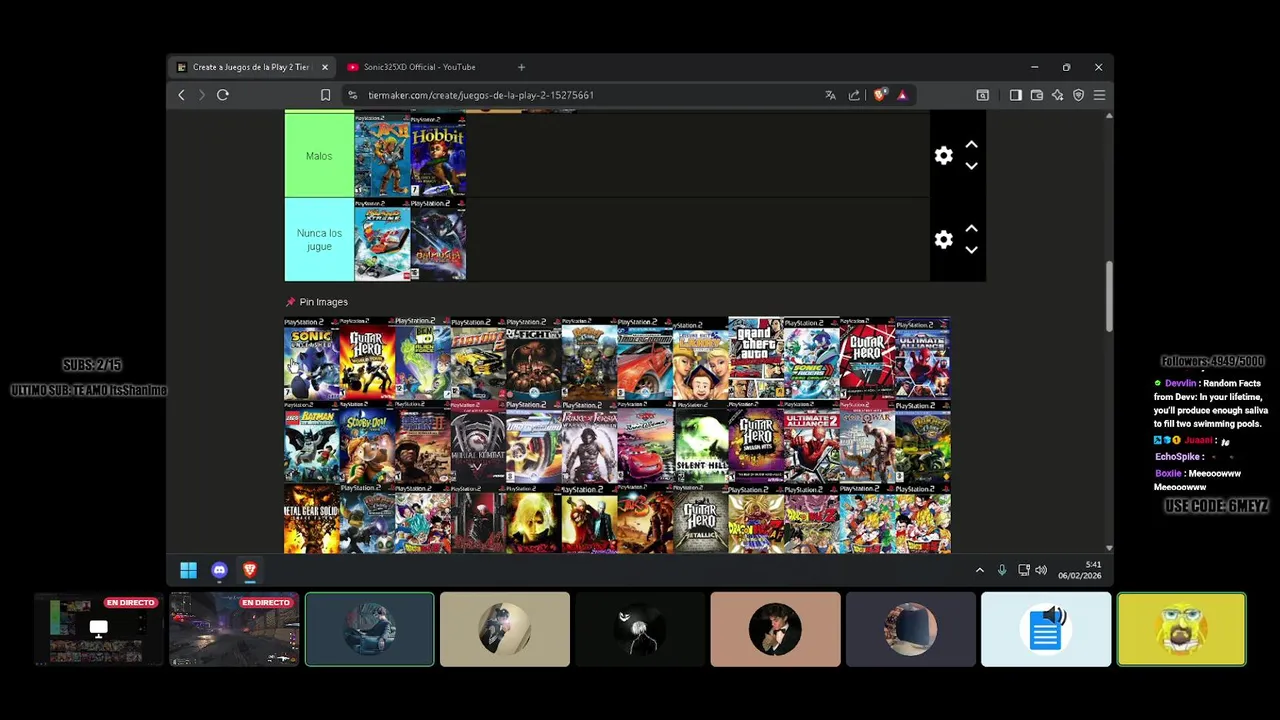Select the Sonic Unleashed game cover
This screenshot has width=1280, height=720.
(x=312, y=358)
